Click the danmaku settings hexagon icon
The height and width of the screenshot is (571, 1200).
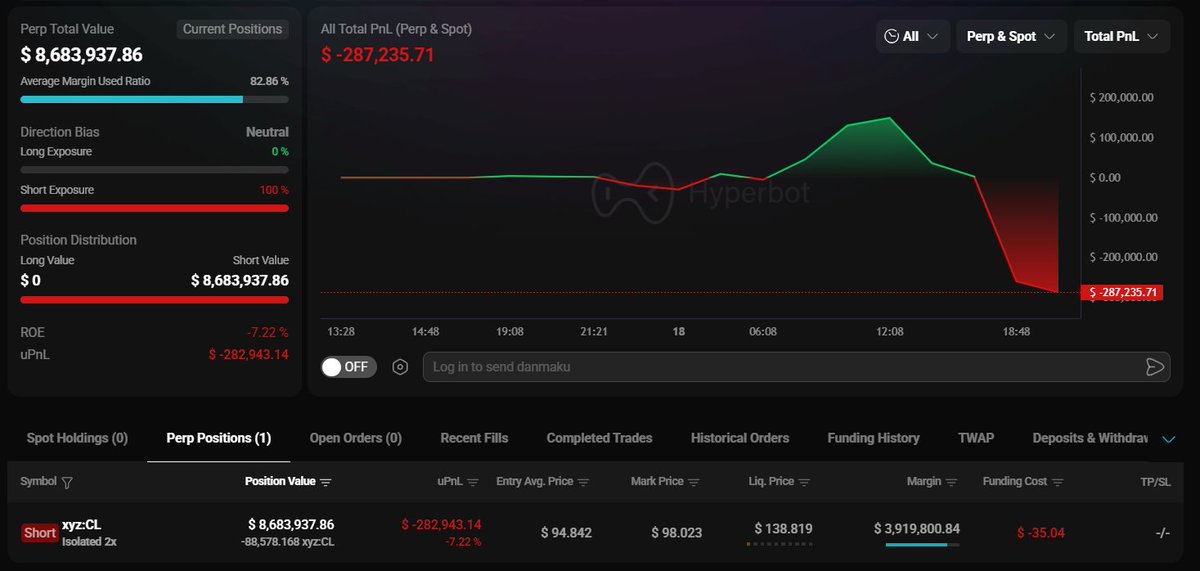(x=400, y=367)
